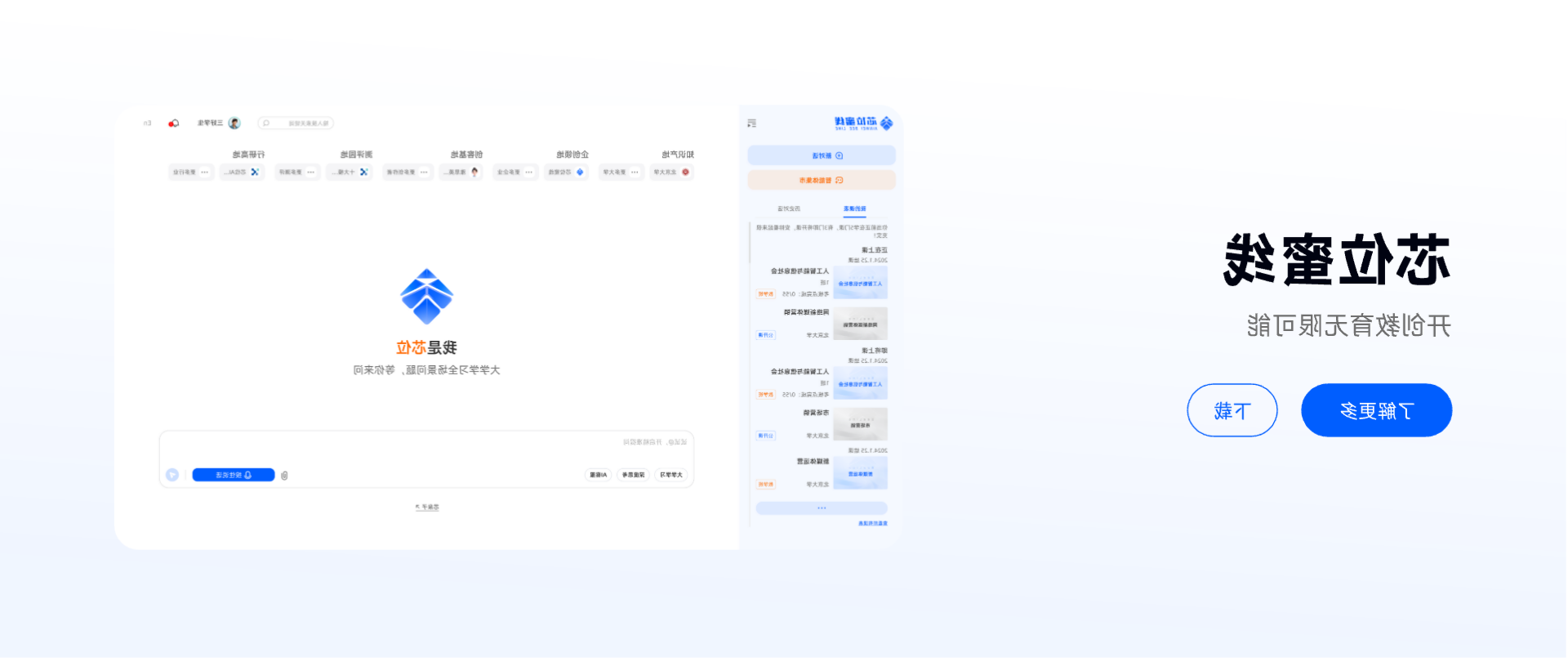Expand more courses with sidebar ellipsis bar
This screenshot has width=1568, height=662.
pos(822,508)
